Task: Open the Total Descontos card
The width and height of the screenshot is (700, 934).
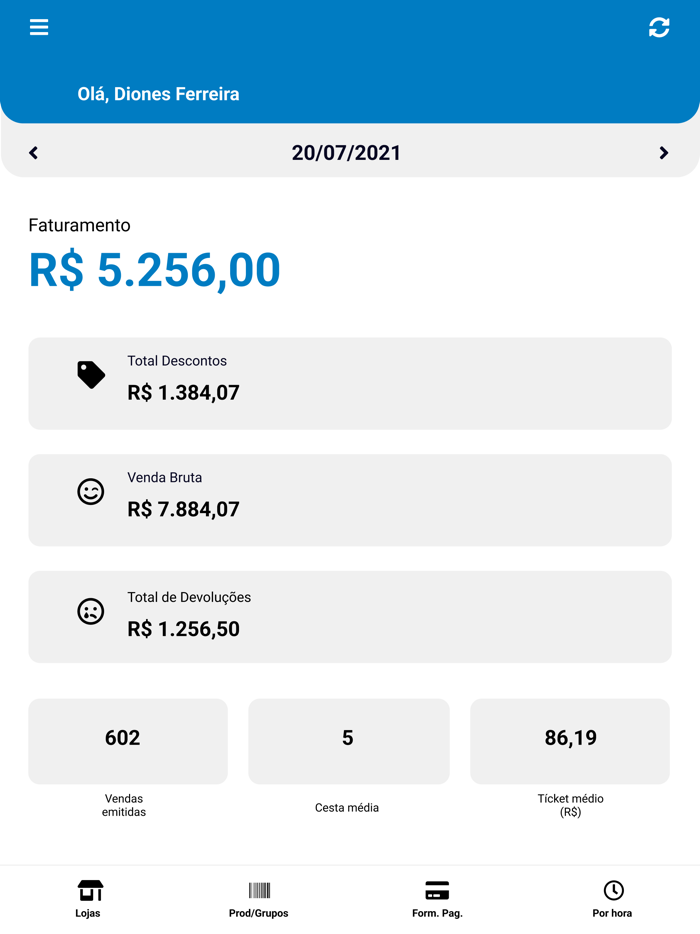Action: [349, 383]
